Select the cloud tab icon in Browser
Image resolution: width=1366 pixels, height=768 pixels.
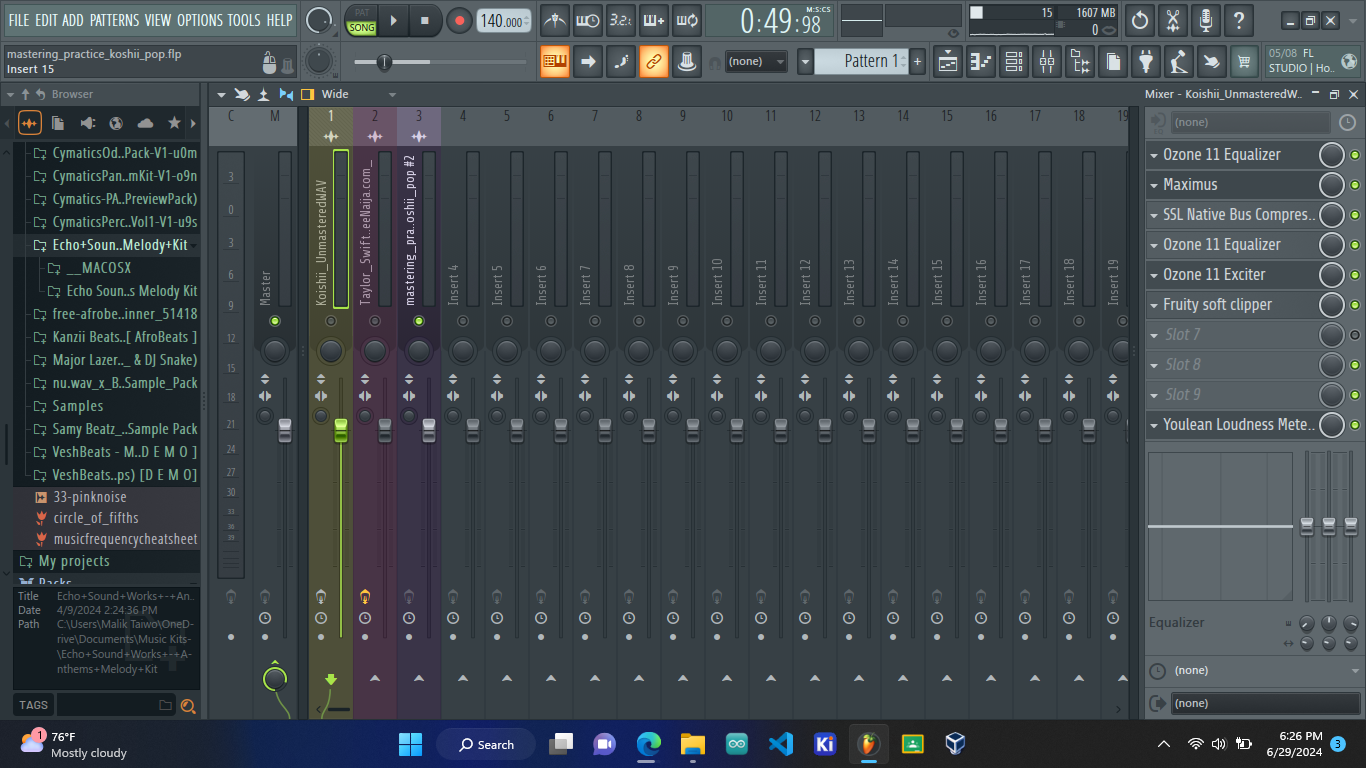coord(145,123)
